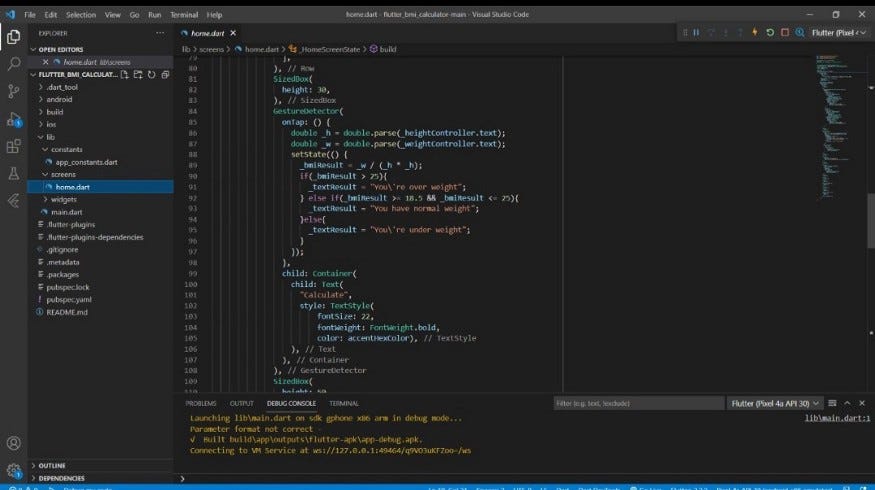This screenshot has height=490, width=875.
Task: Open the lib\main.dart:1 source link
Action: point(837,418)
